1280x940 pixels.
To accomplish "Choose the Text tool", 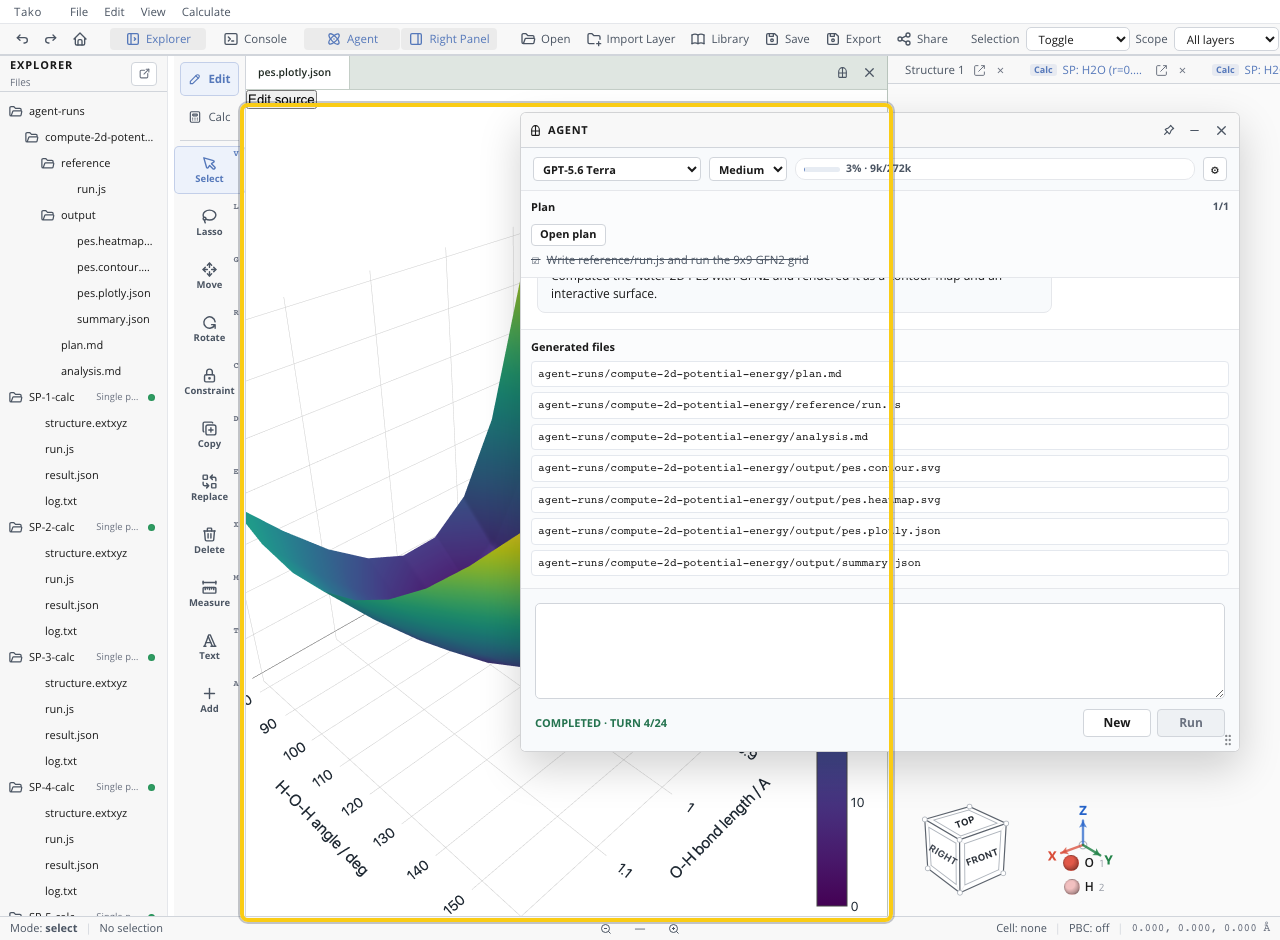I will click(x=209, y=646).
